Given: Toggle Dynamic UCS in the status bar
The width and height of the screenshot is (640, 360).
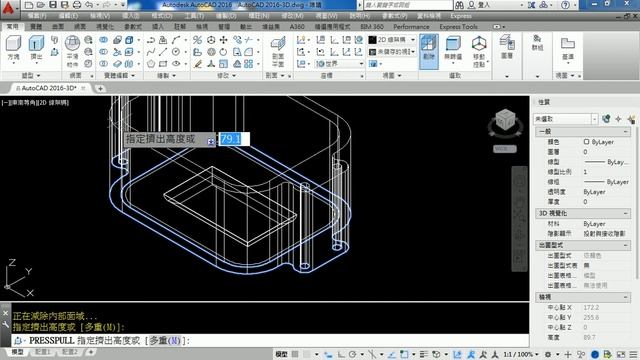Looking at the screenshot, I should pyautogui.click(x=457, y=354).
